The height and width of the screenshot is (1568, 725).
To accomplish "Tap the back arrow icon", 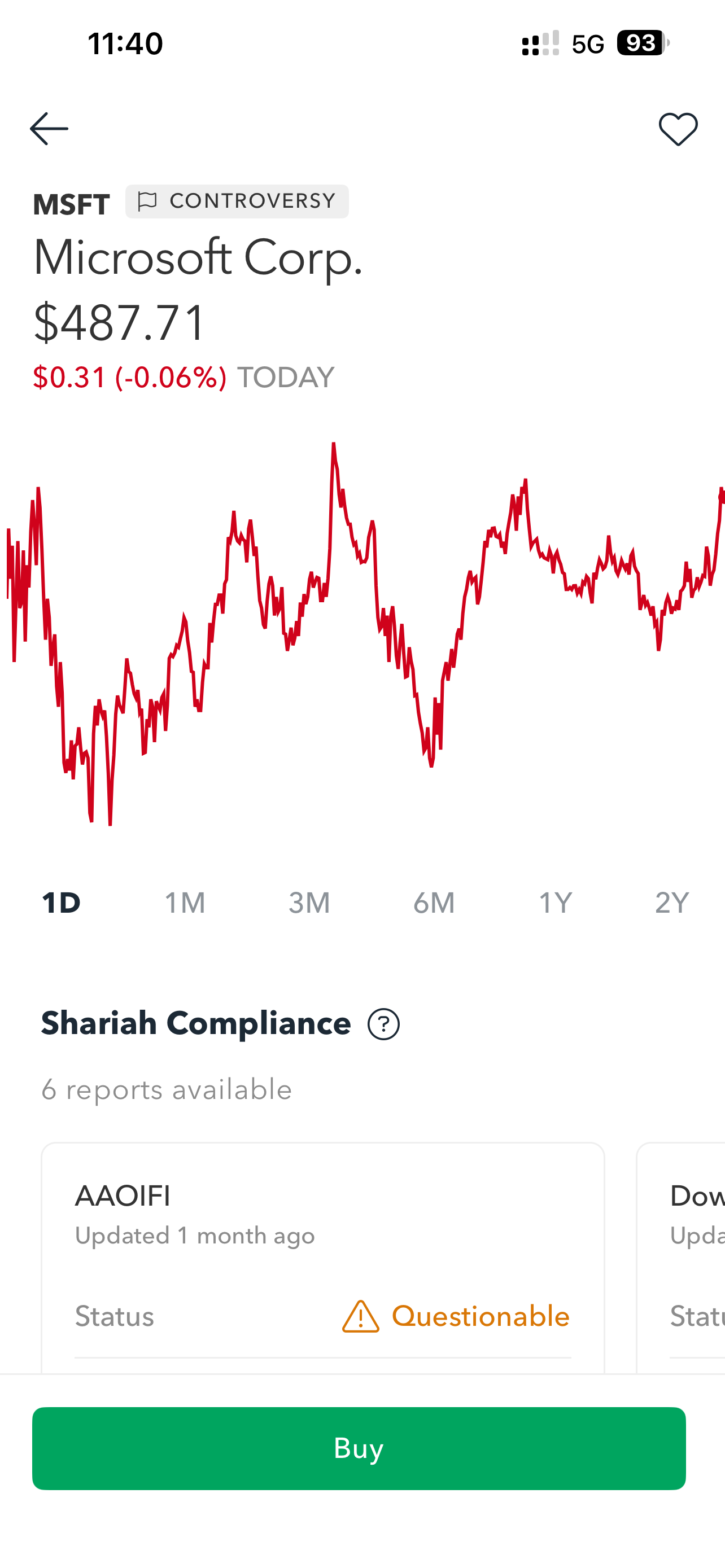I will pyautogui.click(x=49, y=129).
